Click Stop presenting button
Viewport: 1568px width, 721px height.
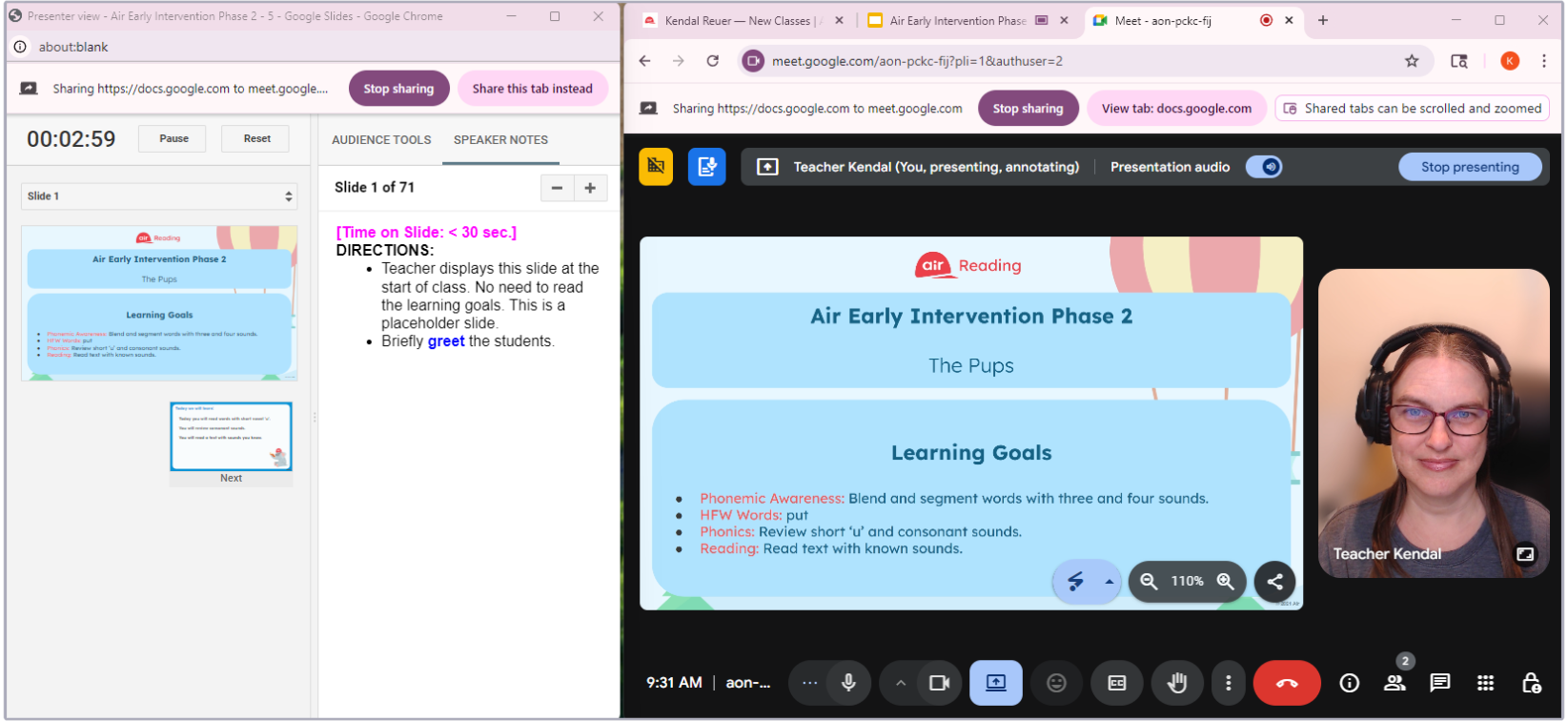tap(1470, 167)
